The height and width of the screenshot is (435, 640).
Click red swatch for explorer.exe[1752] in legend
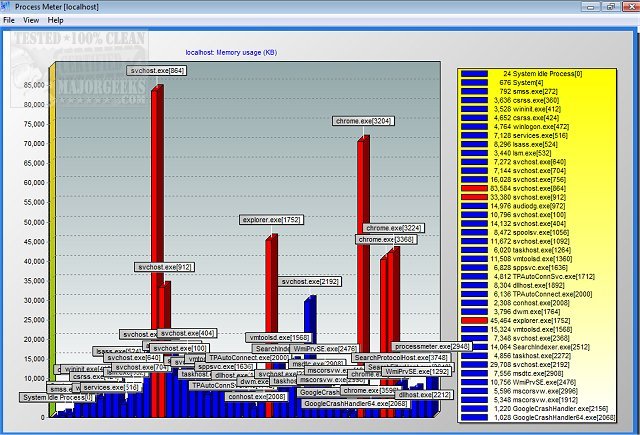(x=474, y=319)
